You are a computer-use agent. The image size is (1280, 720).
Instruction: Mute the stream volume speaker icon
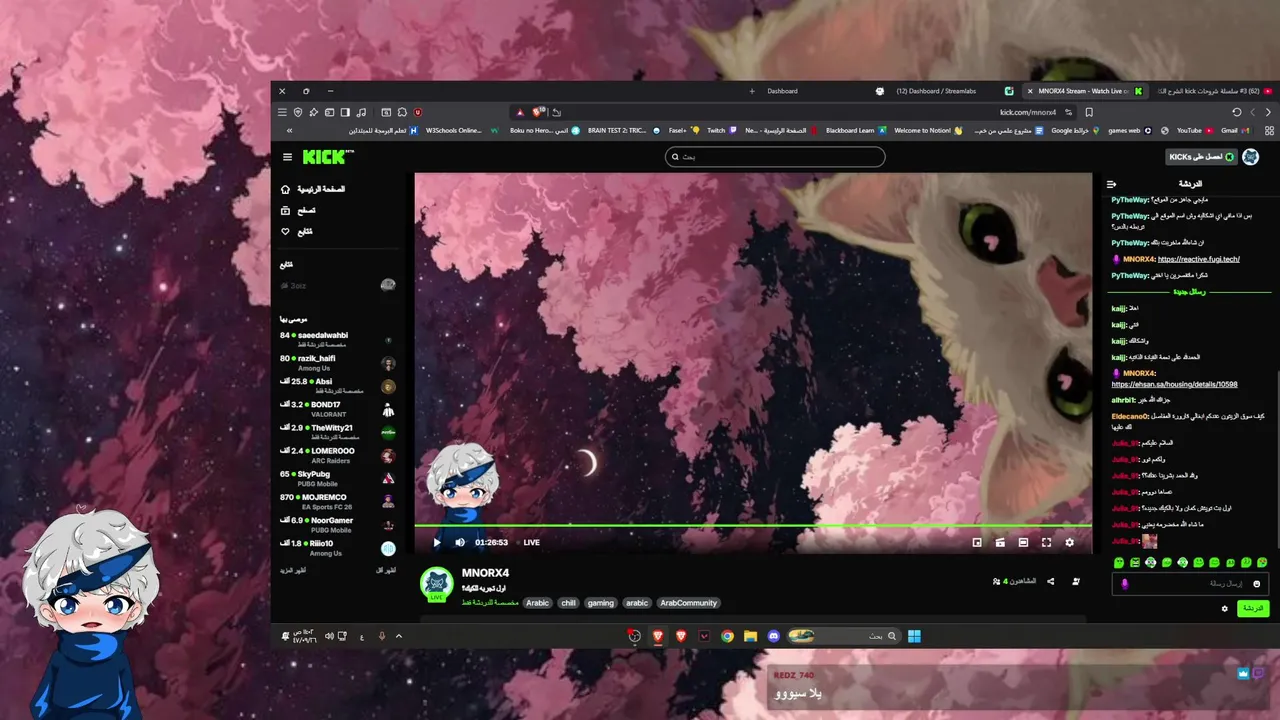pyautogui.click(x=460, y=542)
